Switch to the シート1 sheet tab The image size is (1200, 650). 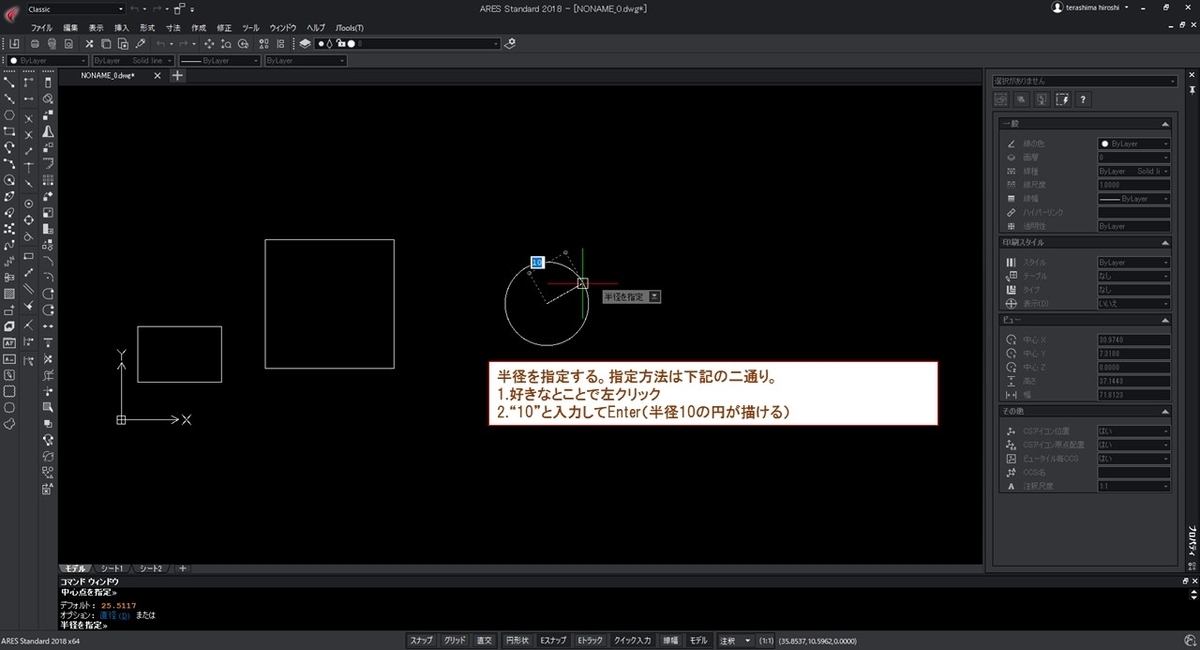[110, 568]
